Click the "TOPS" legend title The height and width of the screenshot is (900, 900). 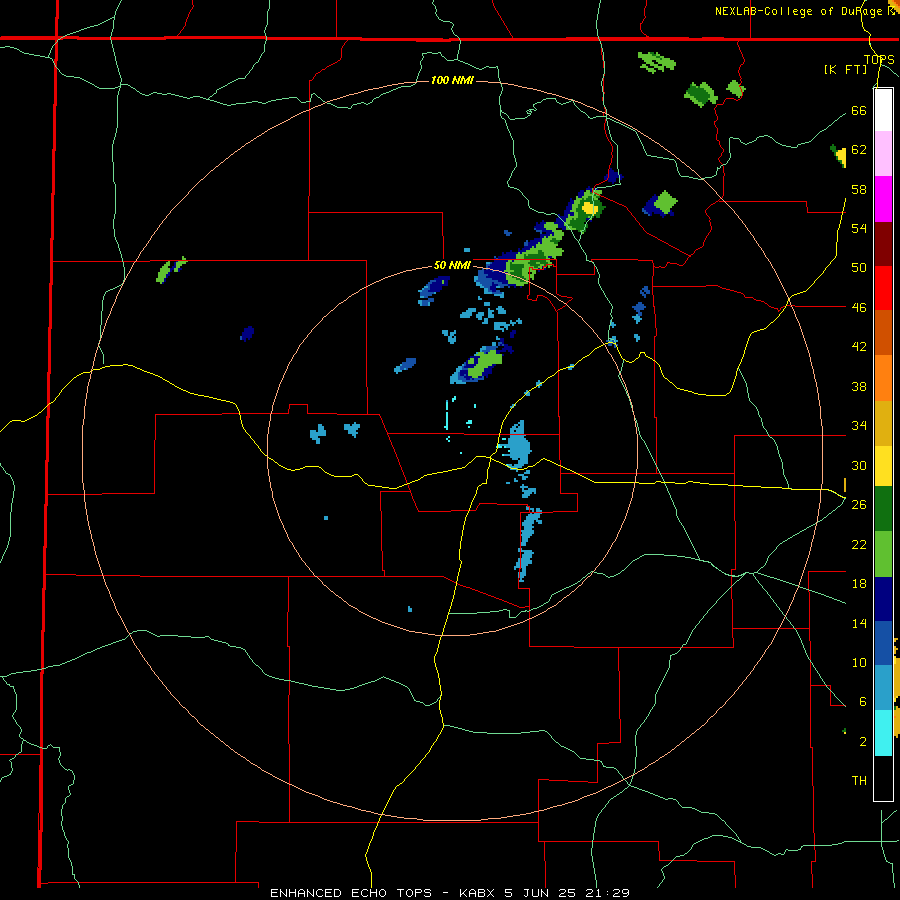(879, 59)
